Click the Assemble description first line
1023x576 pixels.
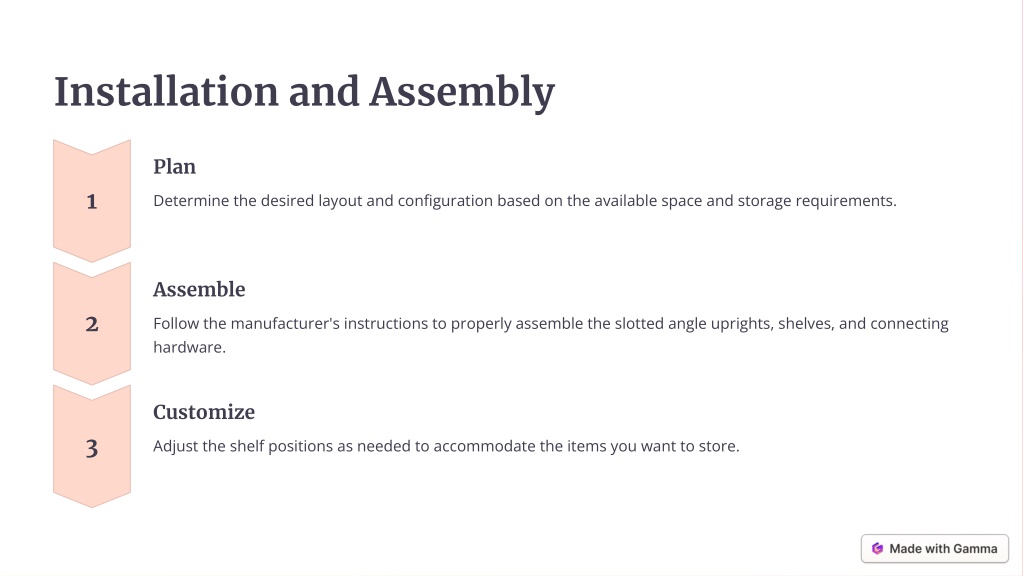551,324
